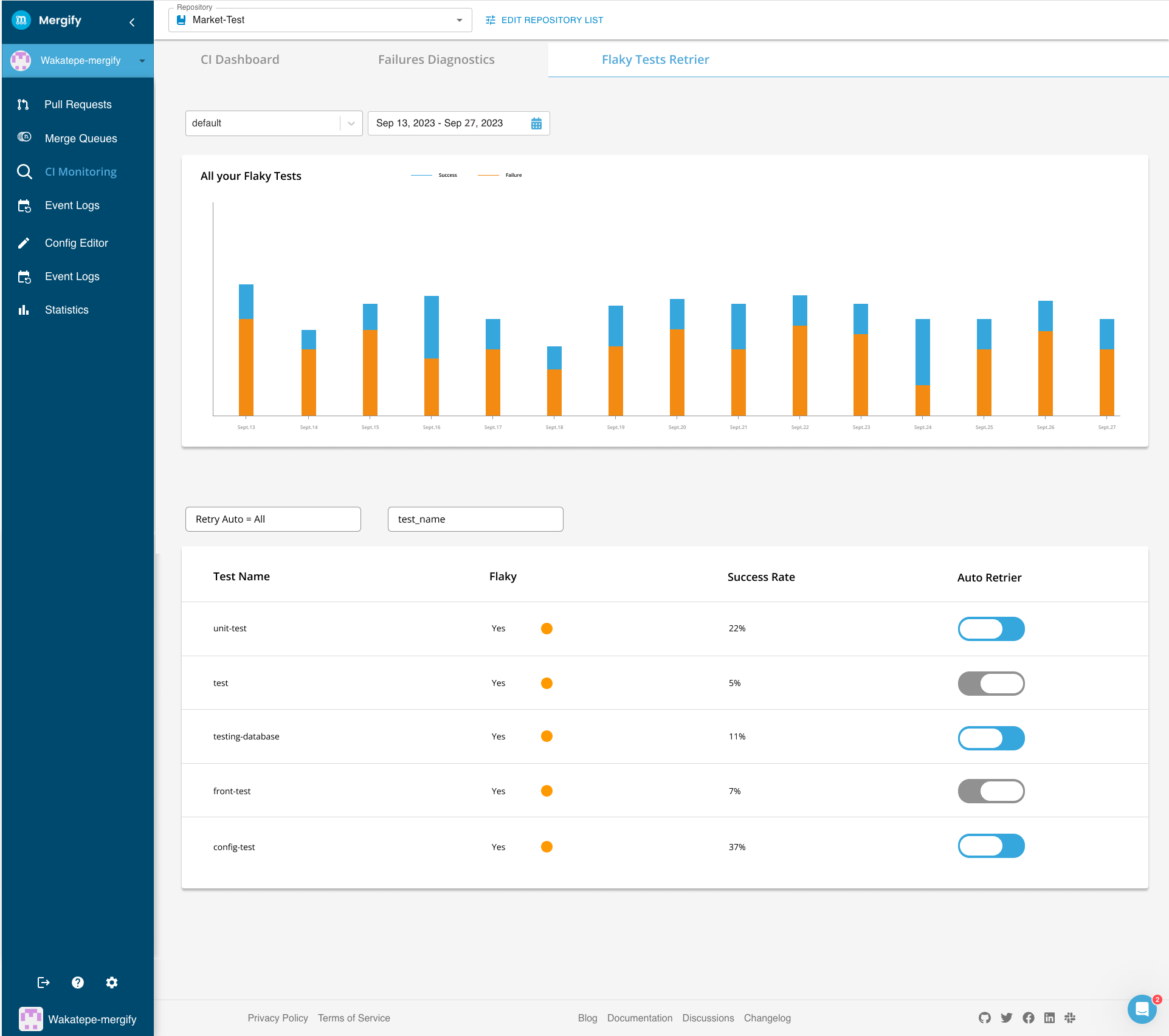Click the logout icon in sidebar footer
Viewport: 1169px width, 1036px height.
(x=43, y=983)
